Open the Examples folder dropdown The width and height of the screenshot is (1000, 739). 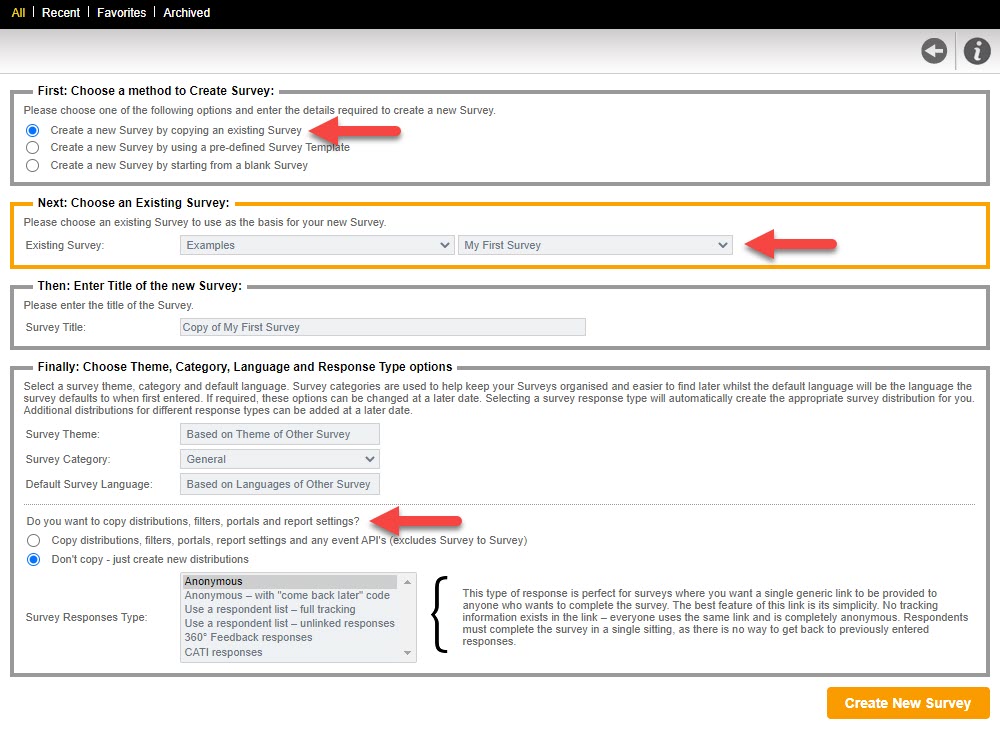pyautogui.click(x=317, y=245)
